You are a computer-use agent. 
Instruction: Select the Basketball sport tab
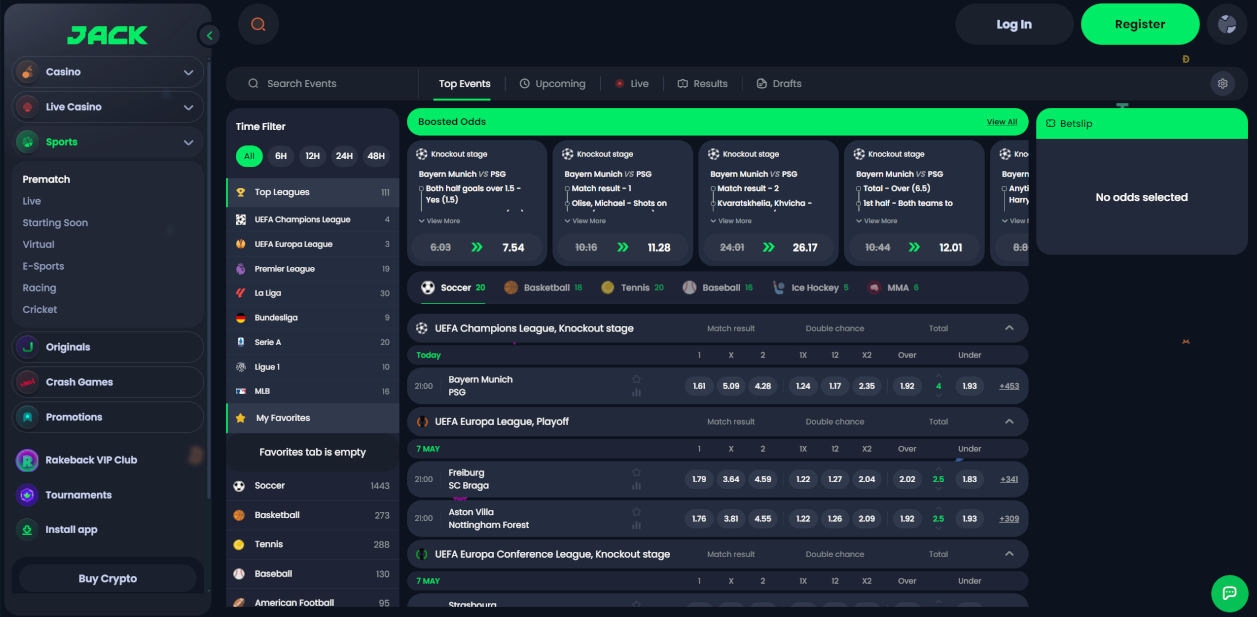tap(543, 288)
